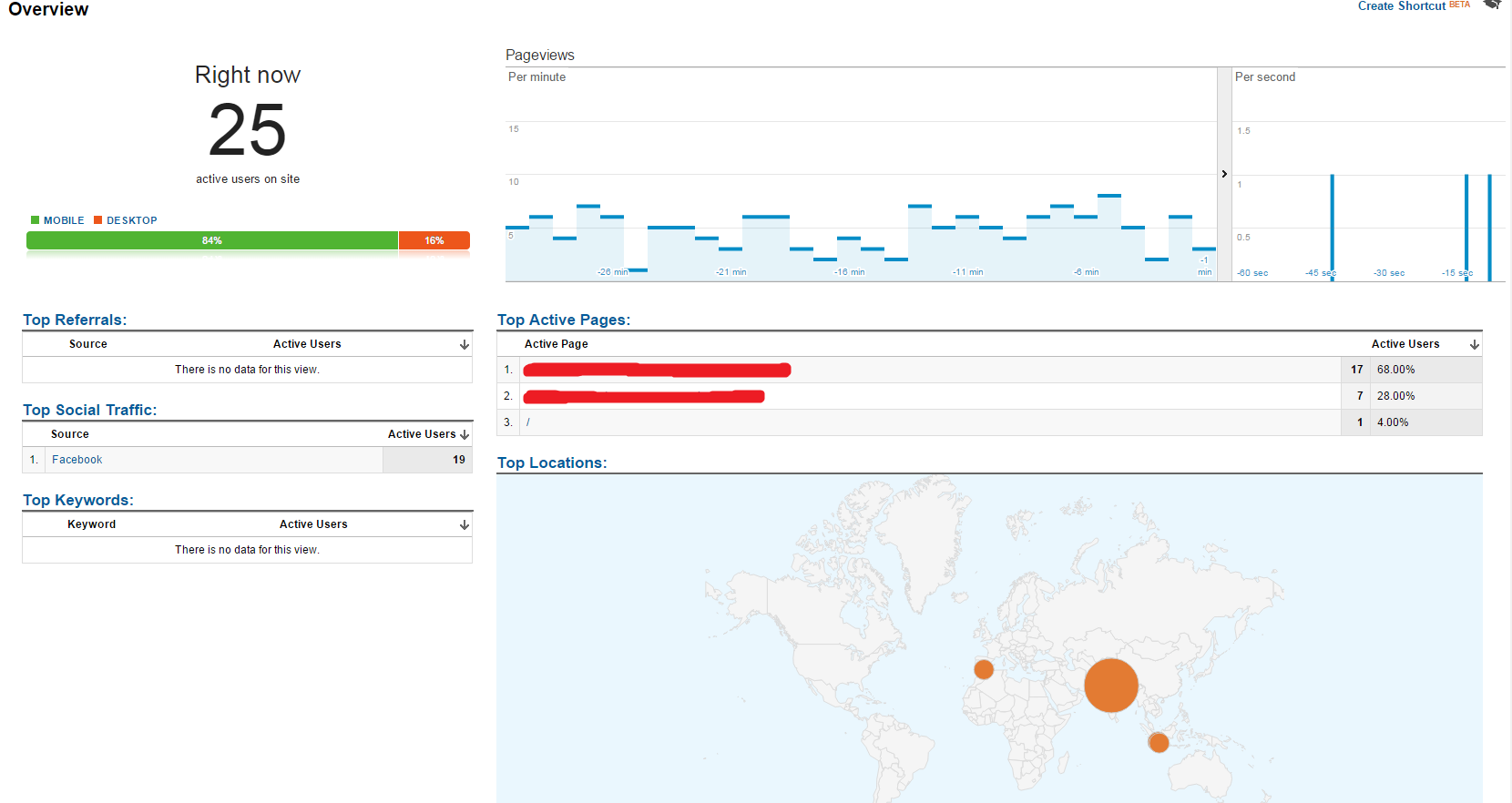Click the sort arrow in Top Social Traffic table
1512x803 pixels.
(x=465, y=435)
